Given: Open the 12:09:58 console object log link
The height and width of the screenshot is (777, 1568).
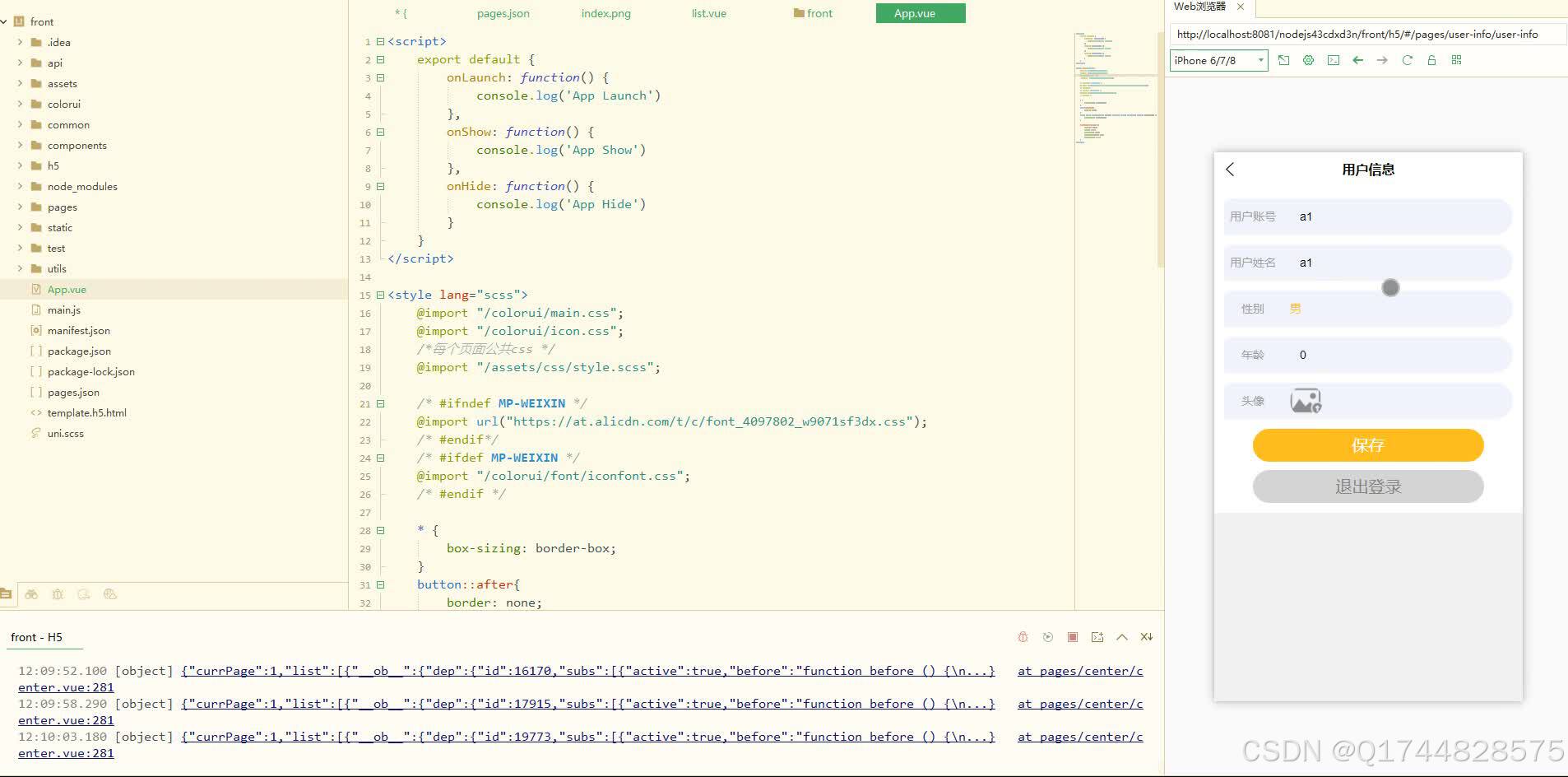Looking at the screenshot, I should pos(587,704).
